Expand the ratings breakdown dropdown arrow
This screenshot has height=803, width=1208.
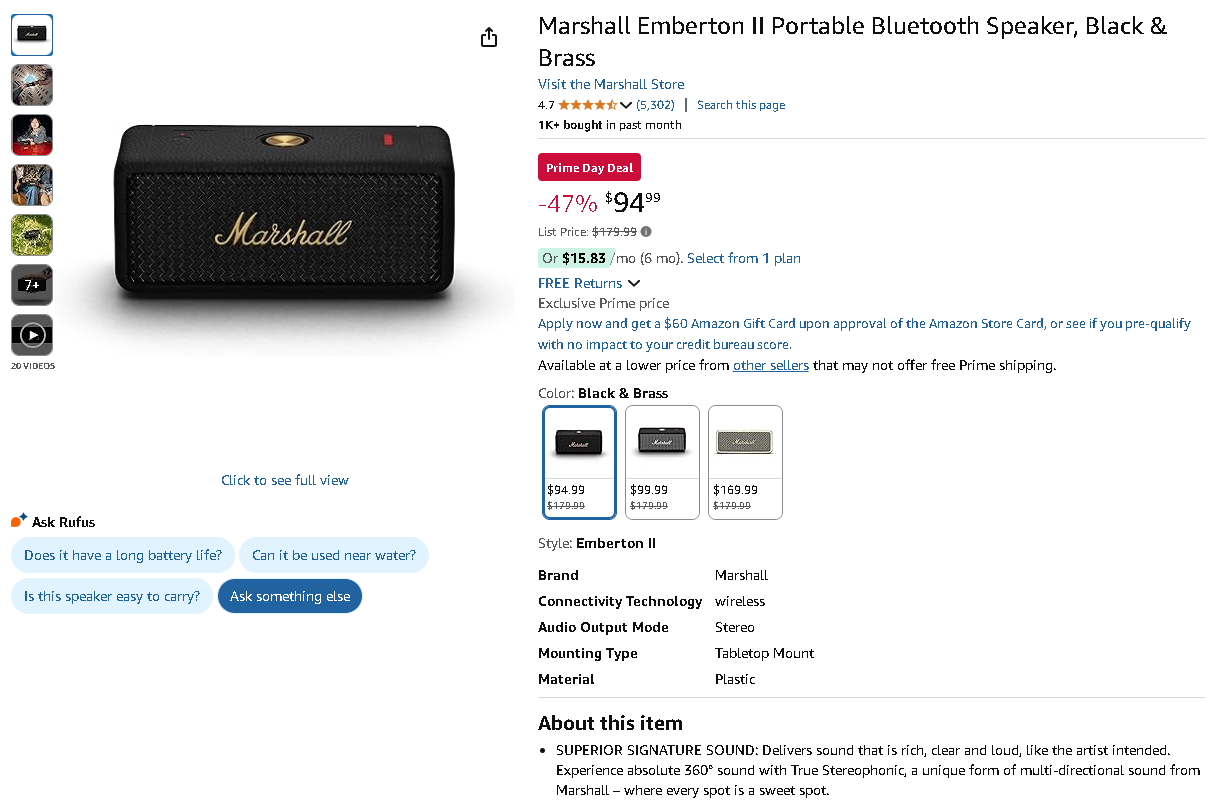point(626,105)
